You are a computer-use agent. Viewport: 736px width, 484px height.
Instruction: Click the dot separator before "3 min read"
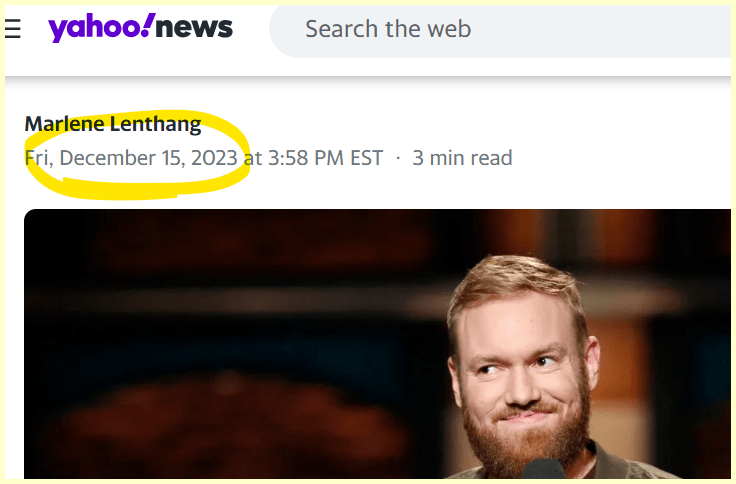[398, 159]
